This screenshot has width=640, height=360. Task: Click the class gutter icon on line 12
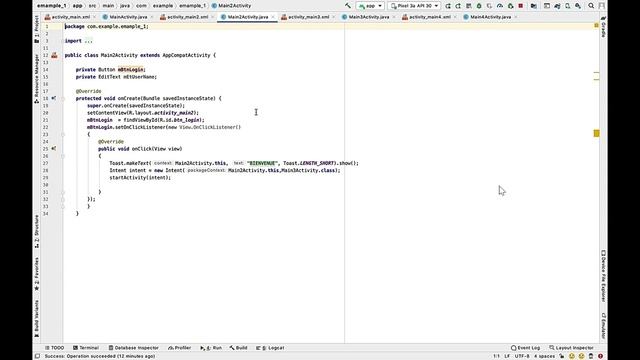[x=54, y=55]
